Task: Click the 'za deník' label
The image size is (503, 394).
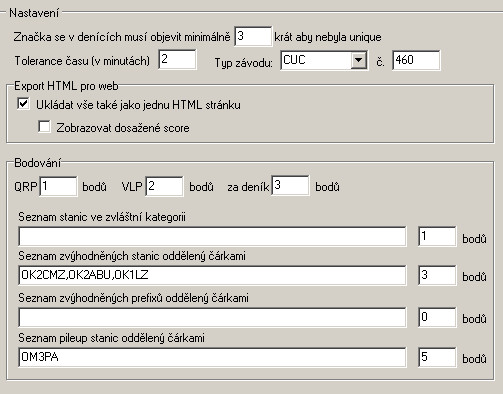Action: [x=248, y=187]
